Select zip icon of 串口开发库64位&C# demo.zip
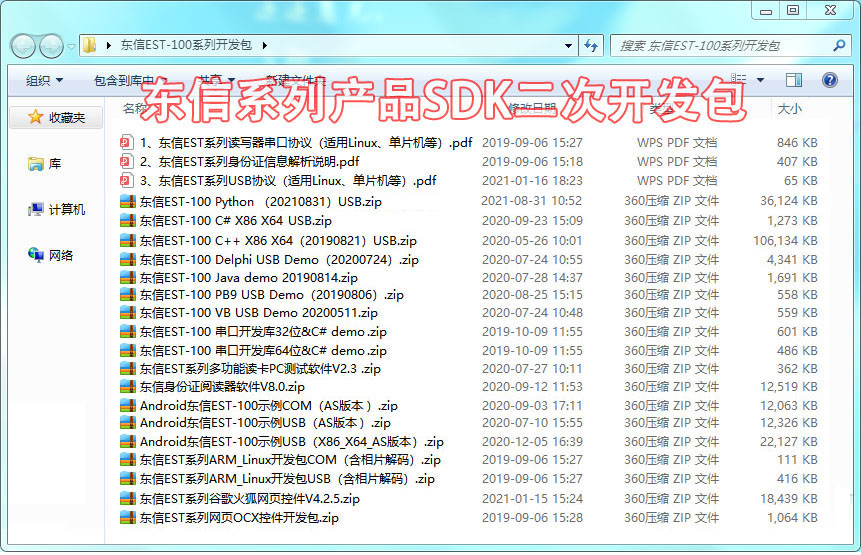Screen dimensions: 861x555 point(127,350)
